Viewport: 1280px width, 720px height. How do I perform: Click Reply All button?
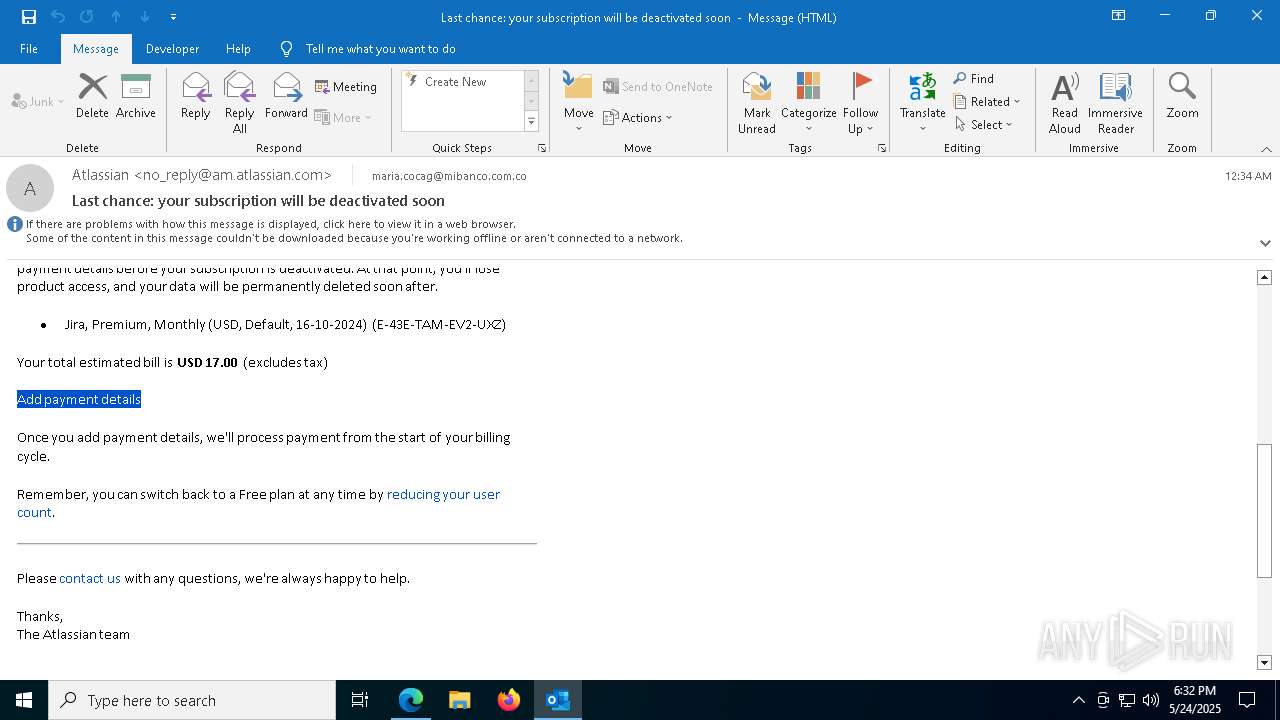click(x=240, y=102)
